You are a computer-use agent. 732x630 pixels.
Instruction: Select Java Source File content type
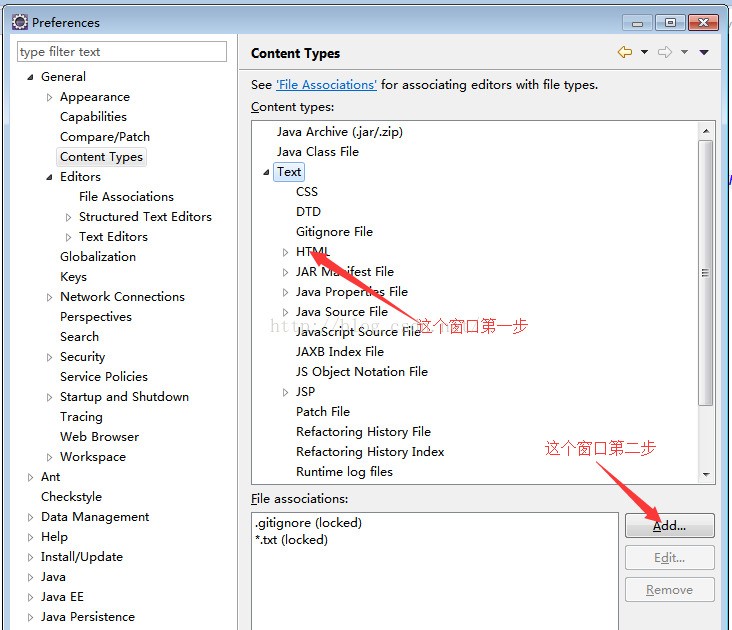[341, 312]
